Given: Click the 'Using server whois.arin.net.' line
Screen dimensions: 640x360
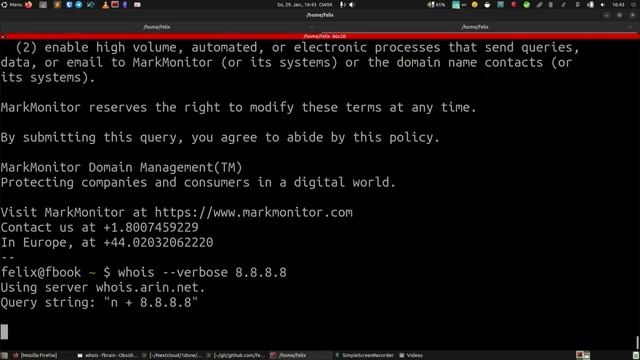Looking at the screenshot, I should coord(103,287).
